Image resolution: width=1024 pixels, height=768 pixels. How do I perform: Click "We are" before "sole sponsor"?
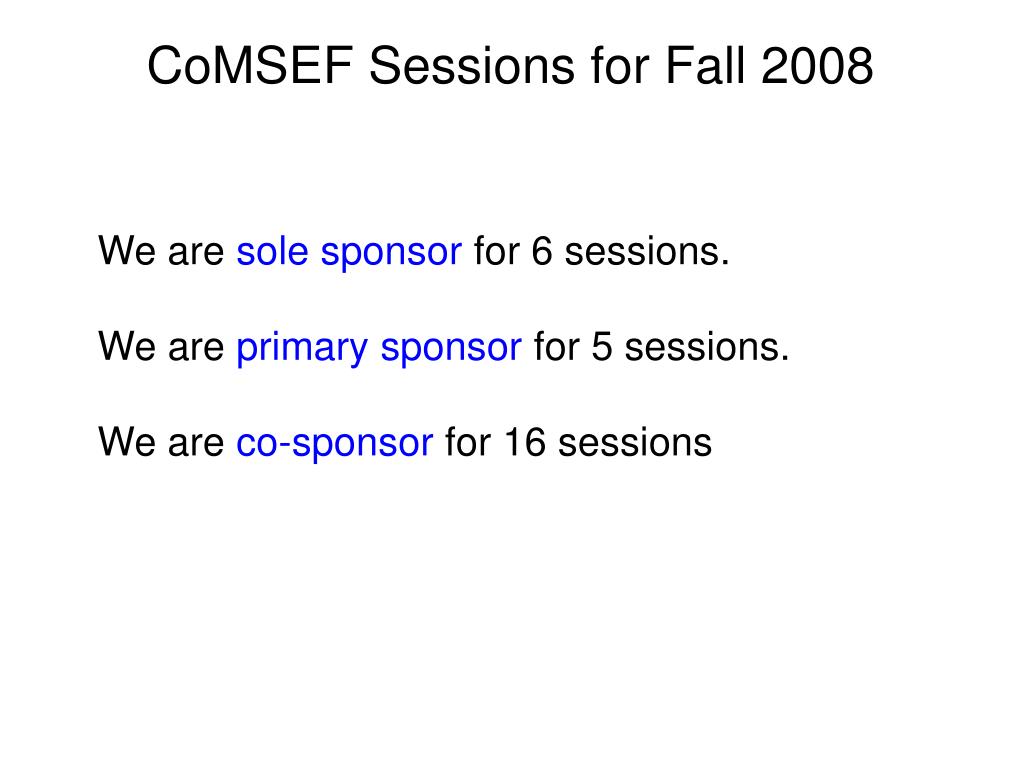tap(161, 251)
